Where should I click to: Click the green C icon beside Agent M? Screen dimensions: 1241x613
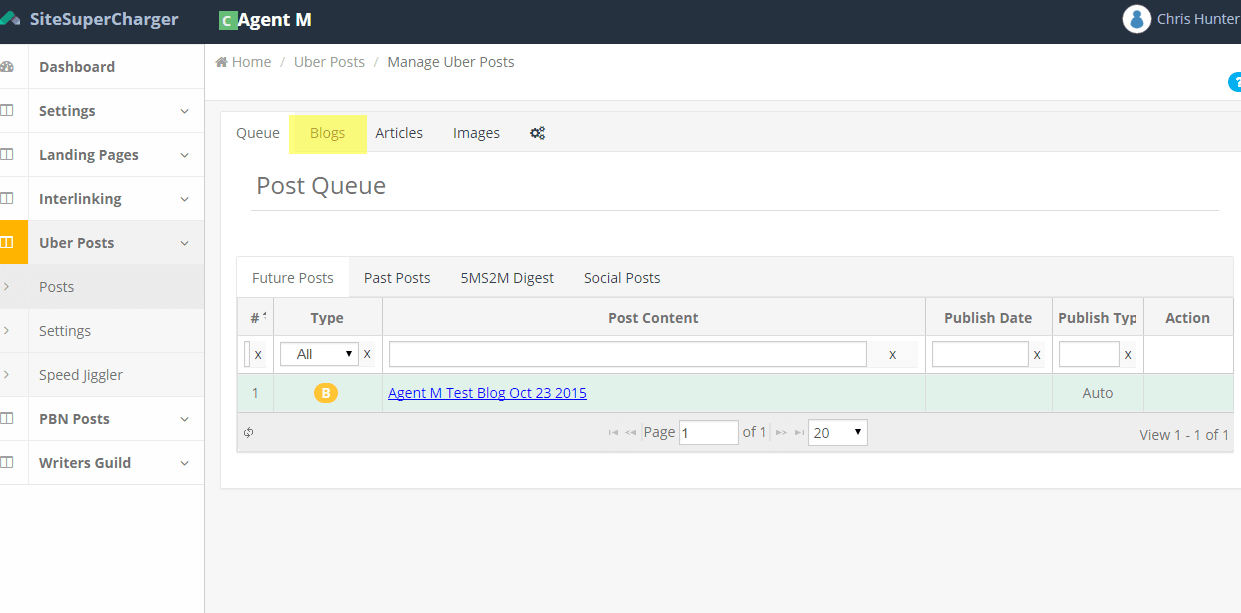coord(227,20)
